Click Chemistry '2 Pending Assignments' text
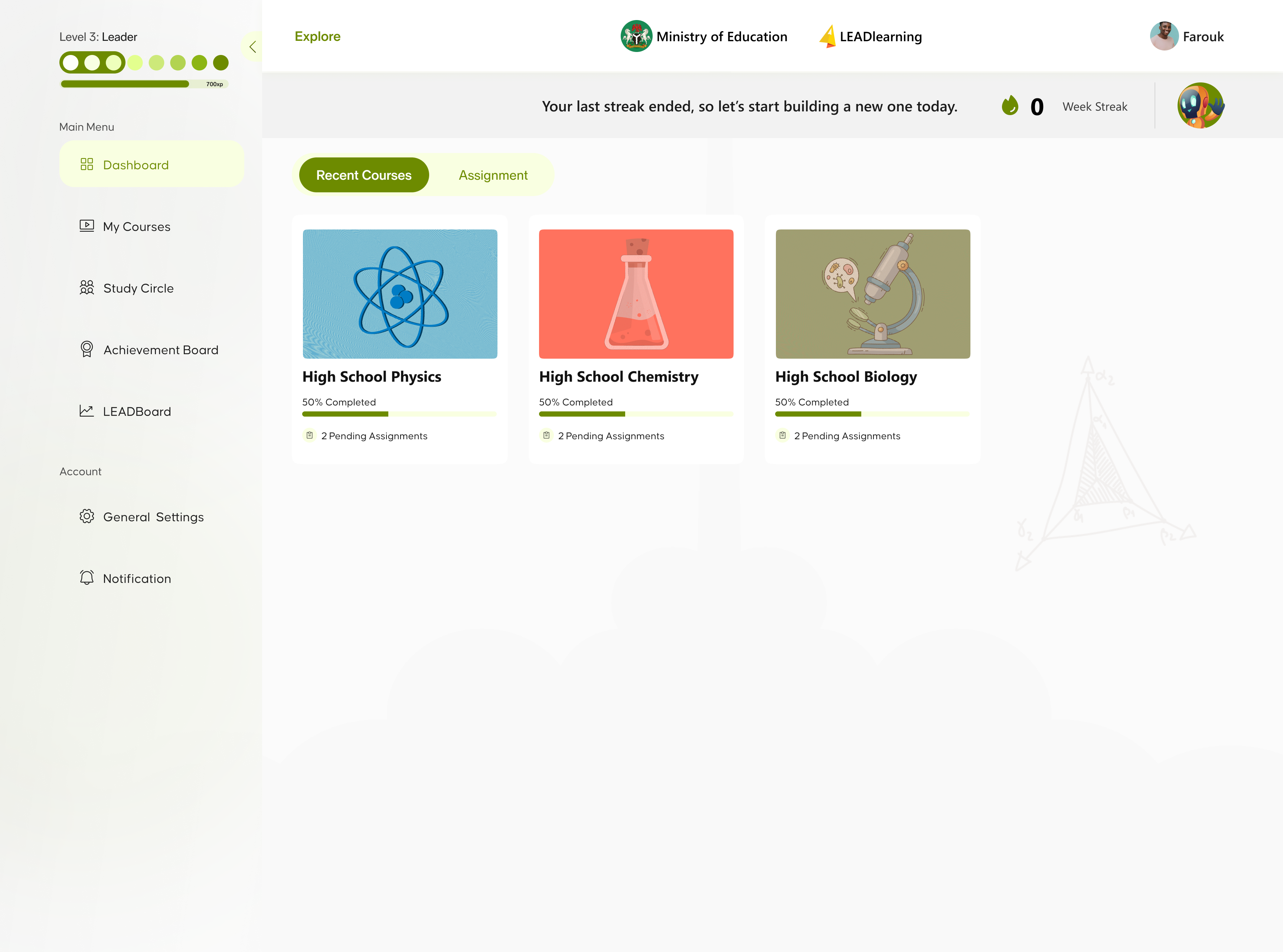The image size is (1283, 952). pos(611,436)
